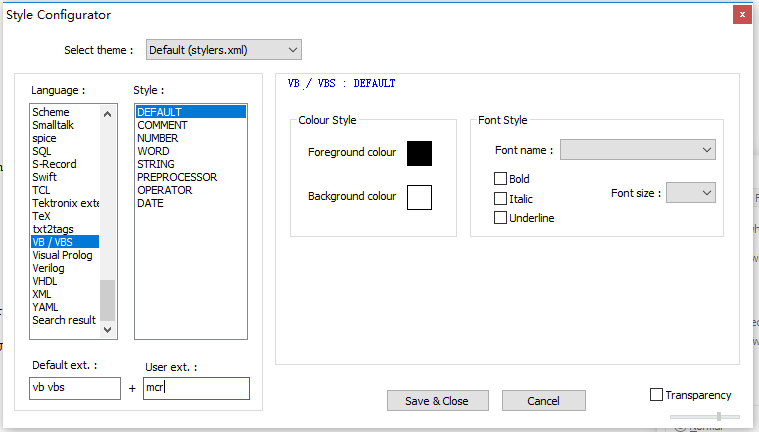
Task: Enable the Transparency checkbox
Action: [657, 395]
